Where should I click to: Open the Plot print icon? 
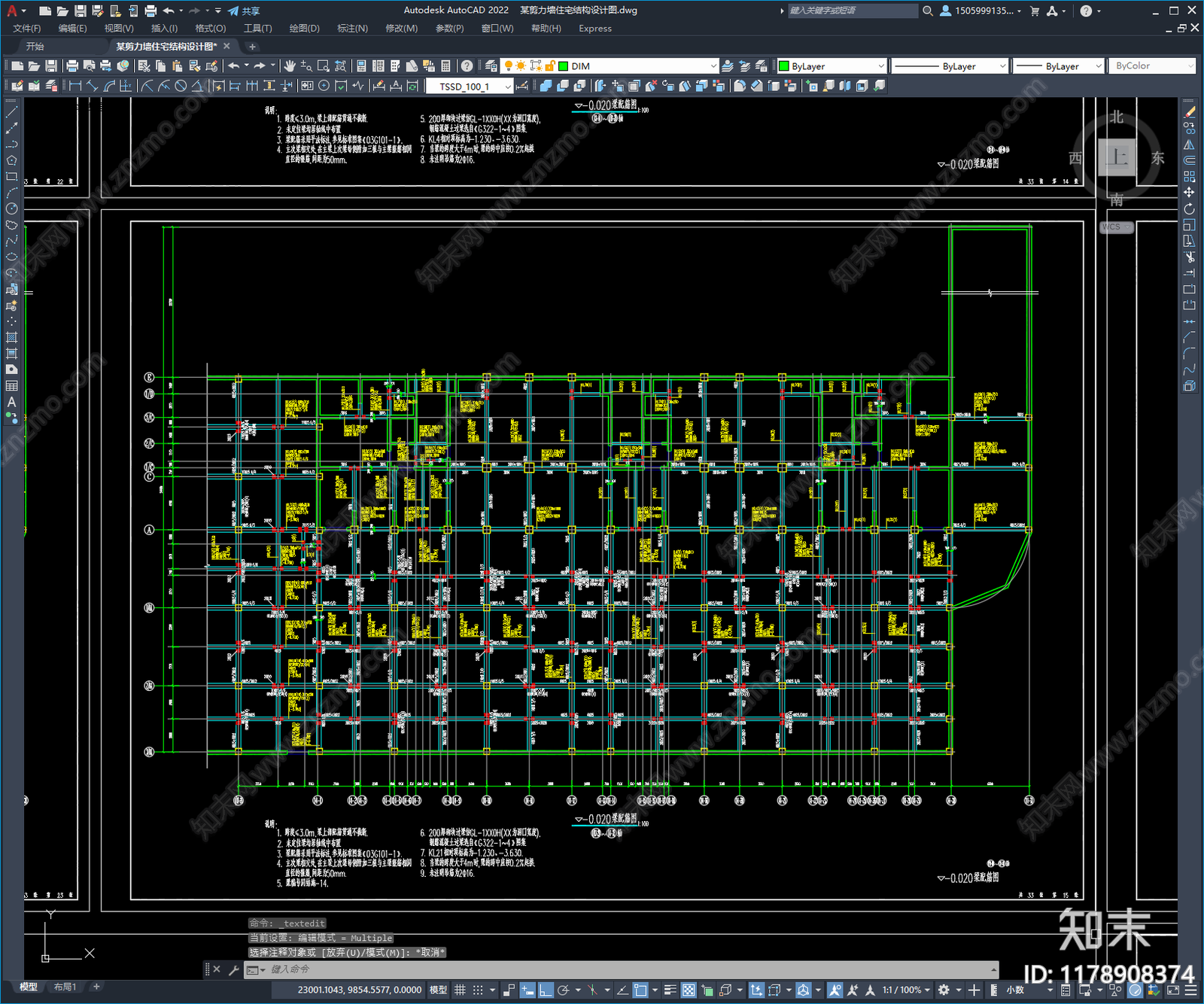(x=72, y=66)
